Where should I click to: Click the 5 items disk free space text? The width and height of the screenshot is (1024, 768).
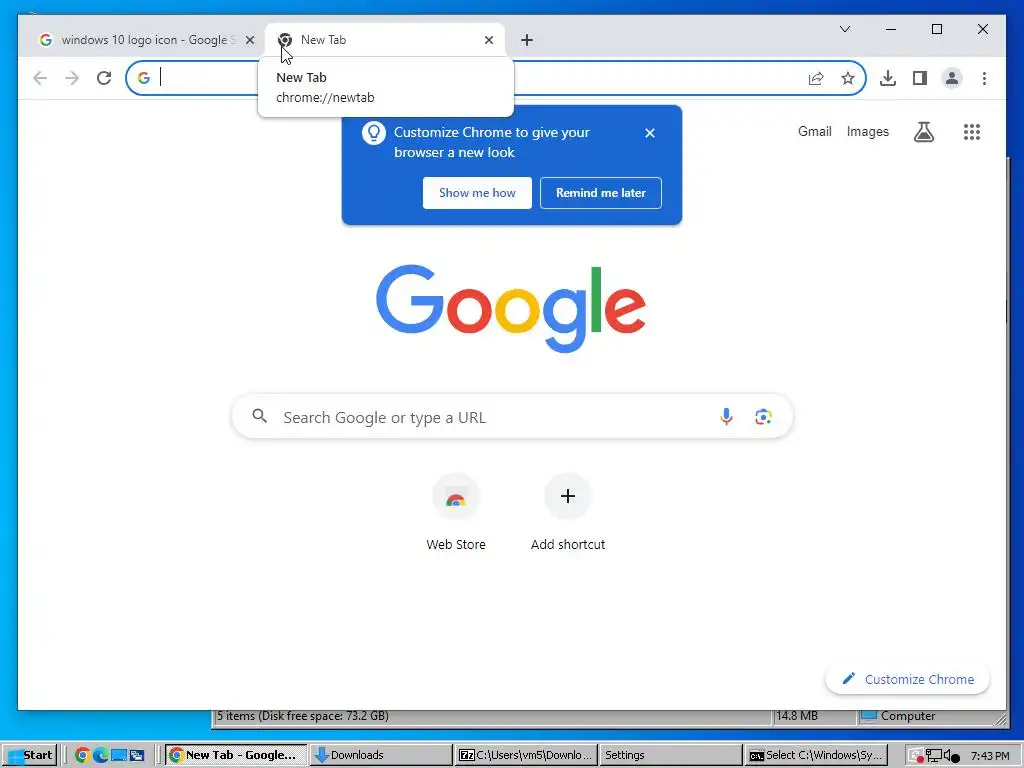(x=302, y=716)
